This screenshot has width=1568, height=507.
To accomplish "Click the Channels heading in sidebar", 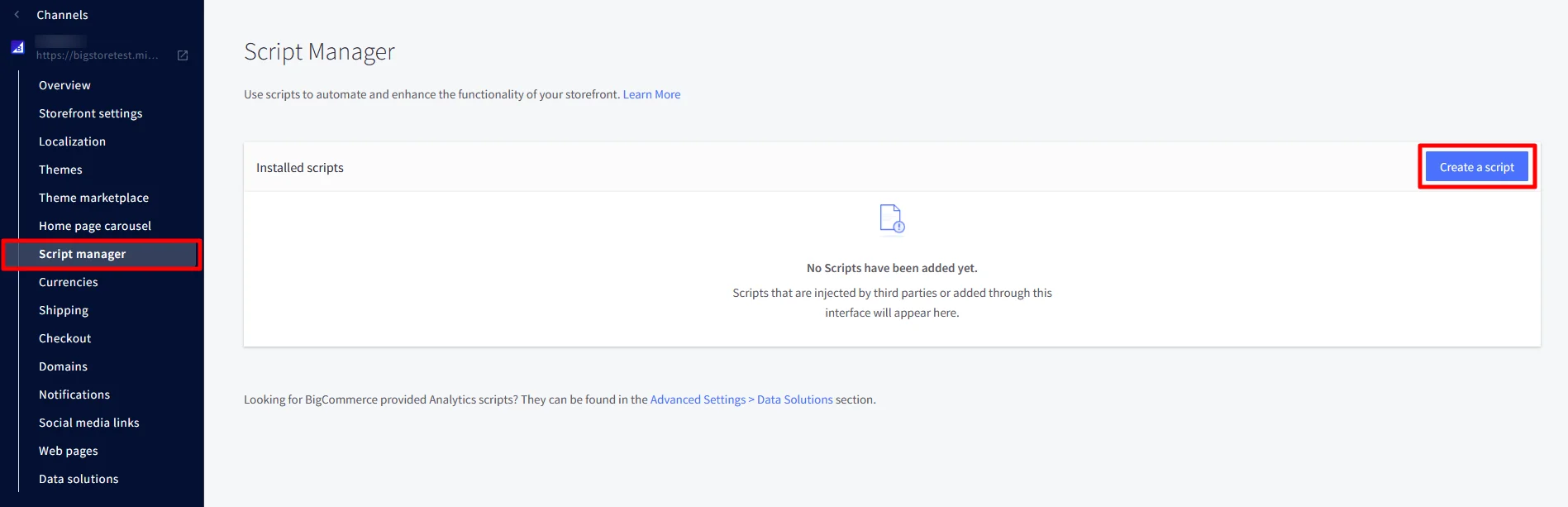I will pos(62,15).
